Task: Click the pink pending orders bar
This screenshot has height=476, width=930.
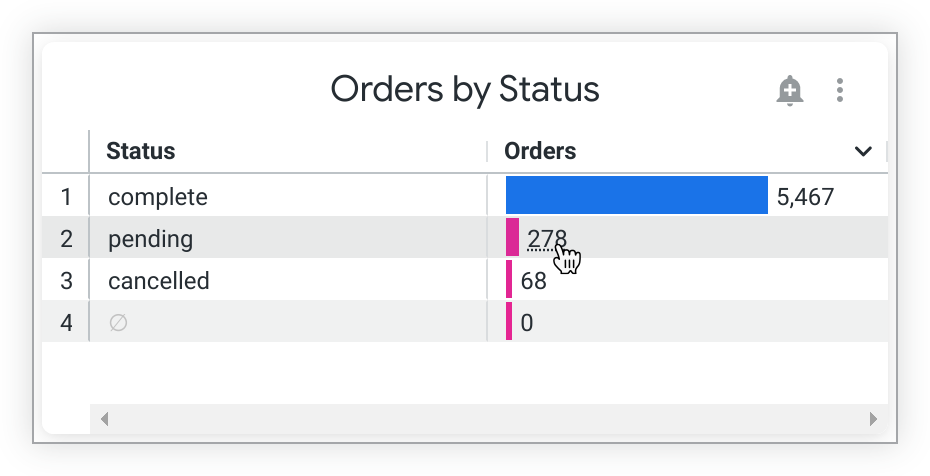Action: (512, 238)
